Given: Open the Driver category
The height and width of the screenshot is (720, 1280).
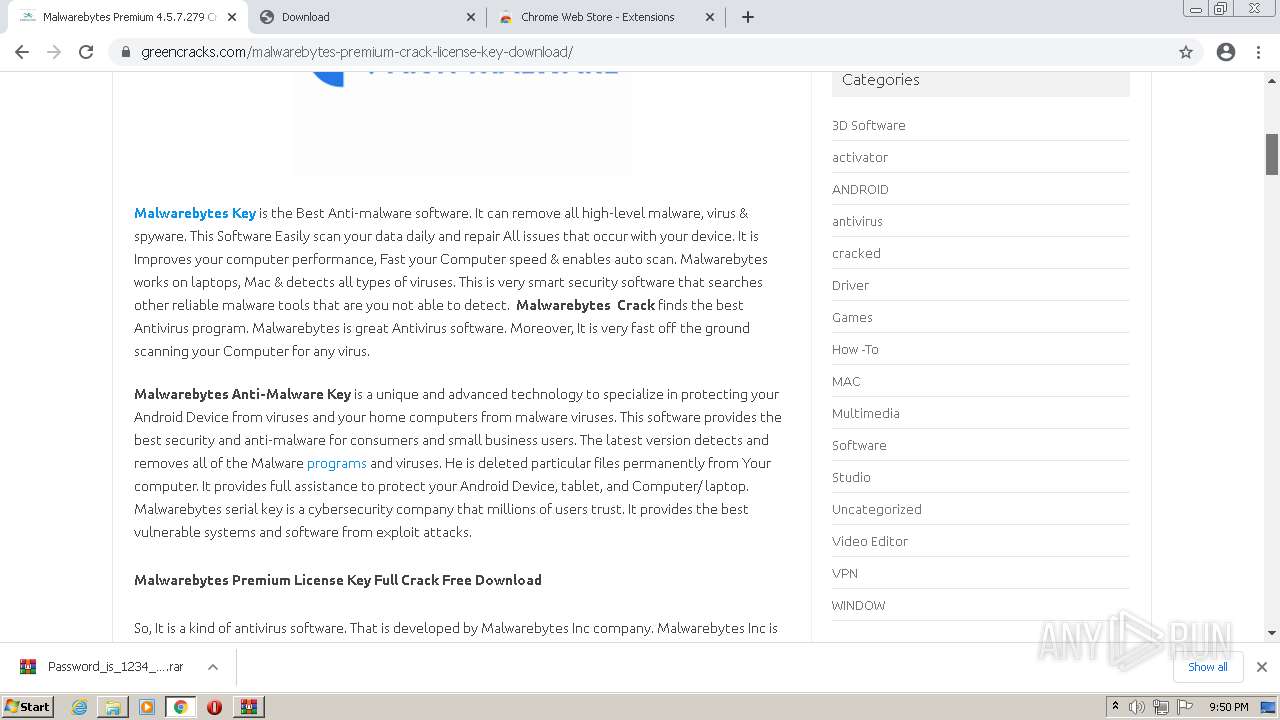Looking at the screenshot, I should coord(850,285).
